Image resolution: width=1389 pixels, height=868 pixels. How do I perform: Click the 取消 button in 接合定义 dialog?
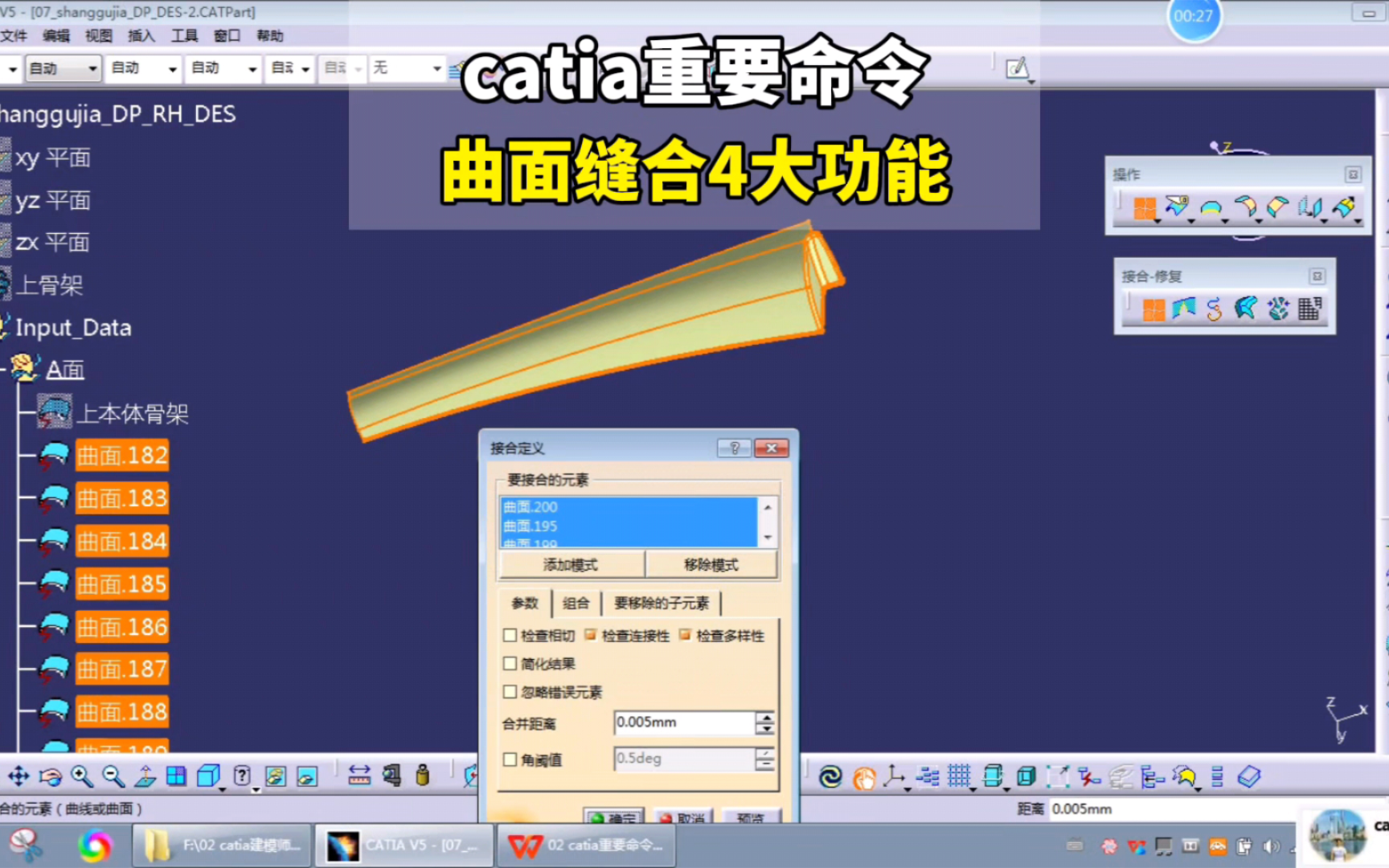pyautogui.click(x=682, y=816)
